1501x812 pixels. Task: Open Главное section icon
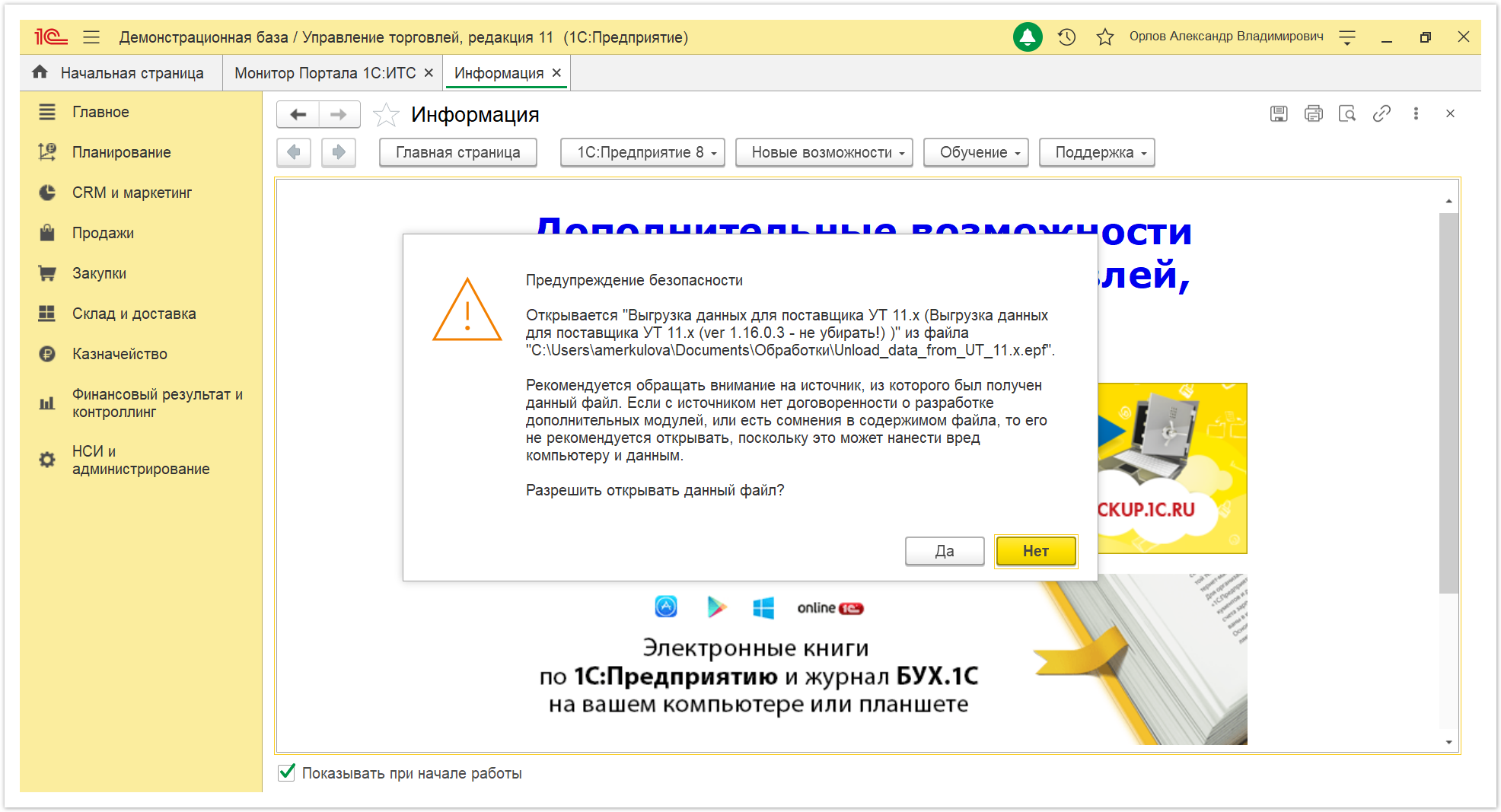(x=47, y=112)
